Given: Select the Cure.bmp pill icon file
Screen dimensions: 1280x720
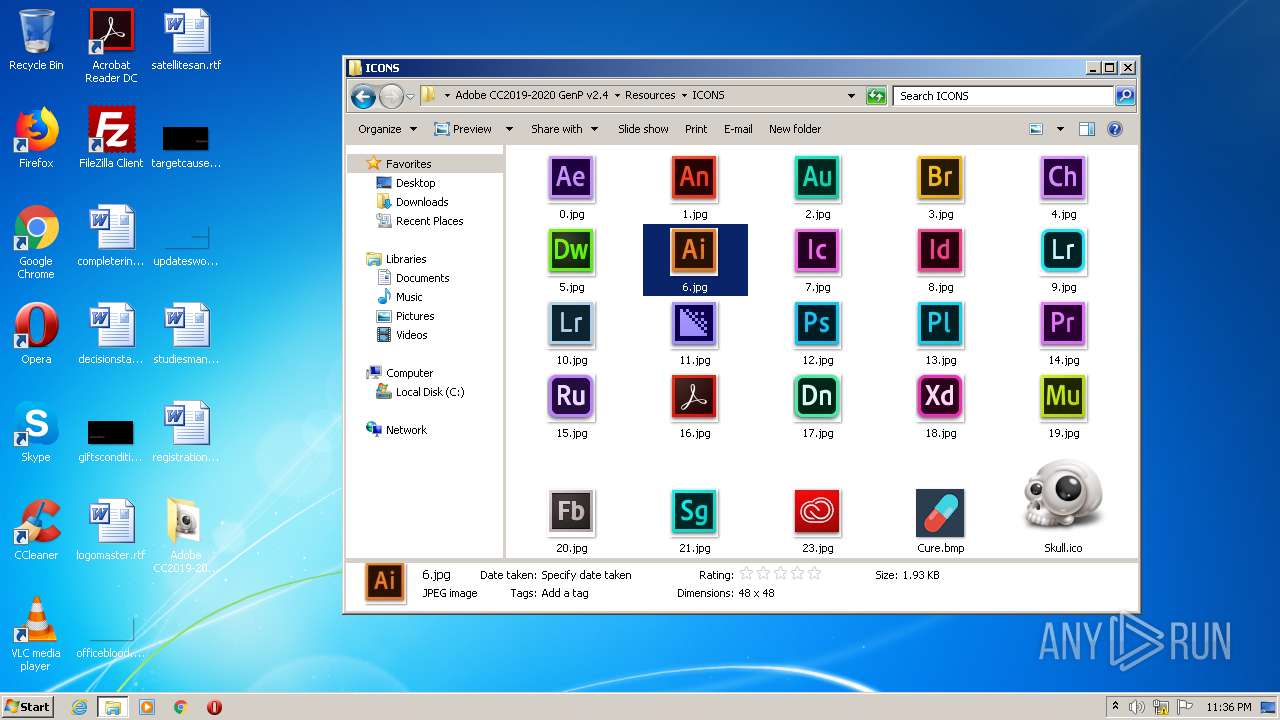Looking at the screenshot, I should point(940,512).
